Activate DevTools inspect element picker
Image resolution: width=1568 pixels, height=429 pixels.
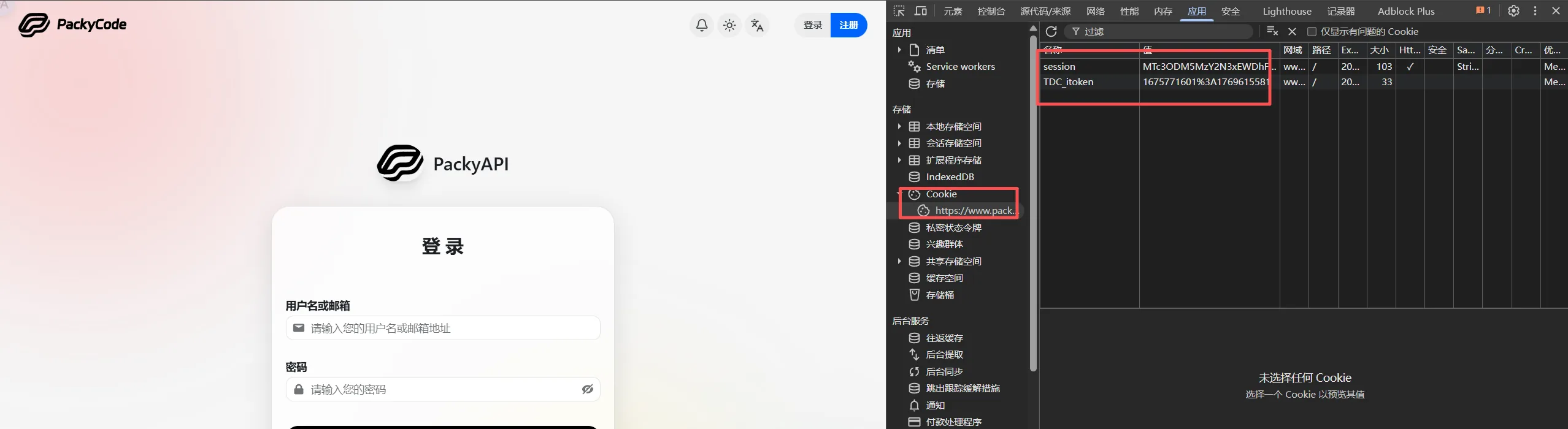(899, 11)
